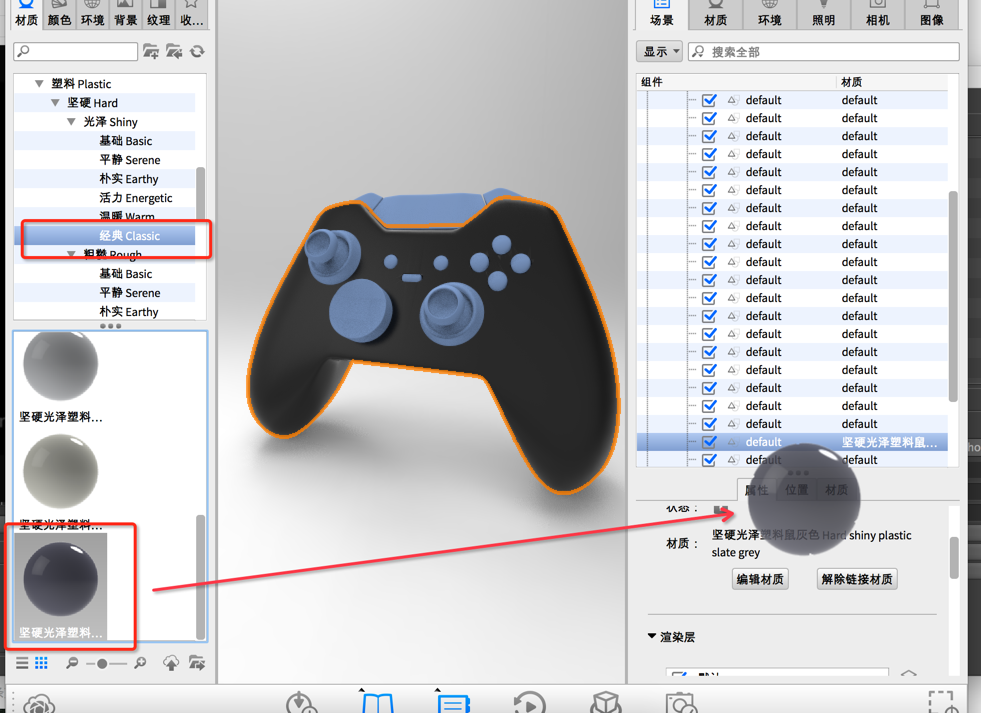Open the cloud library from bottom toolbar

(x=39, y=705)
